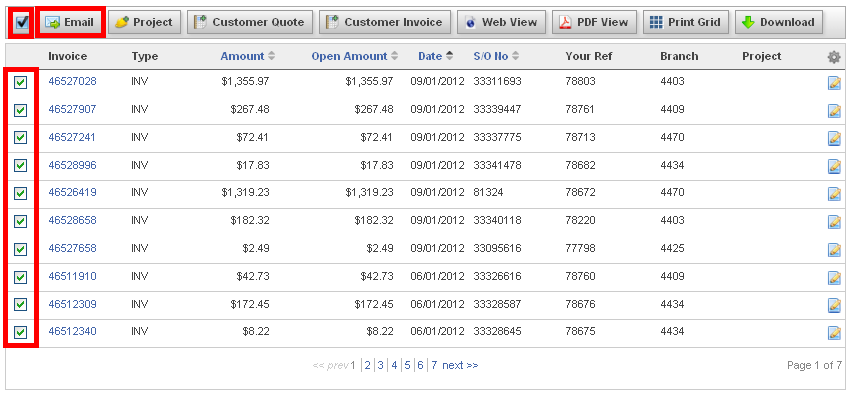Select the Project column header
This screenshot has height=395, width=851.
coord(761,56)
